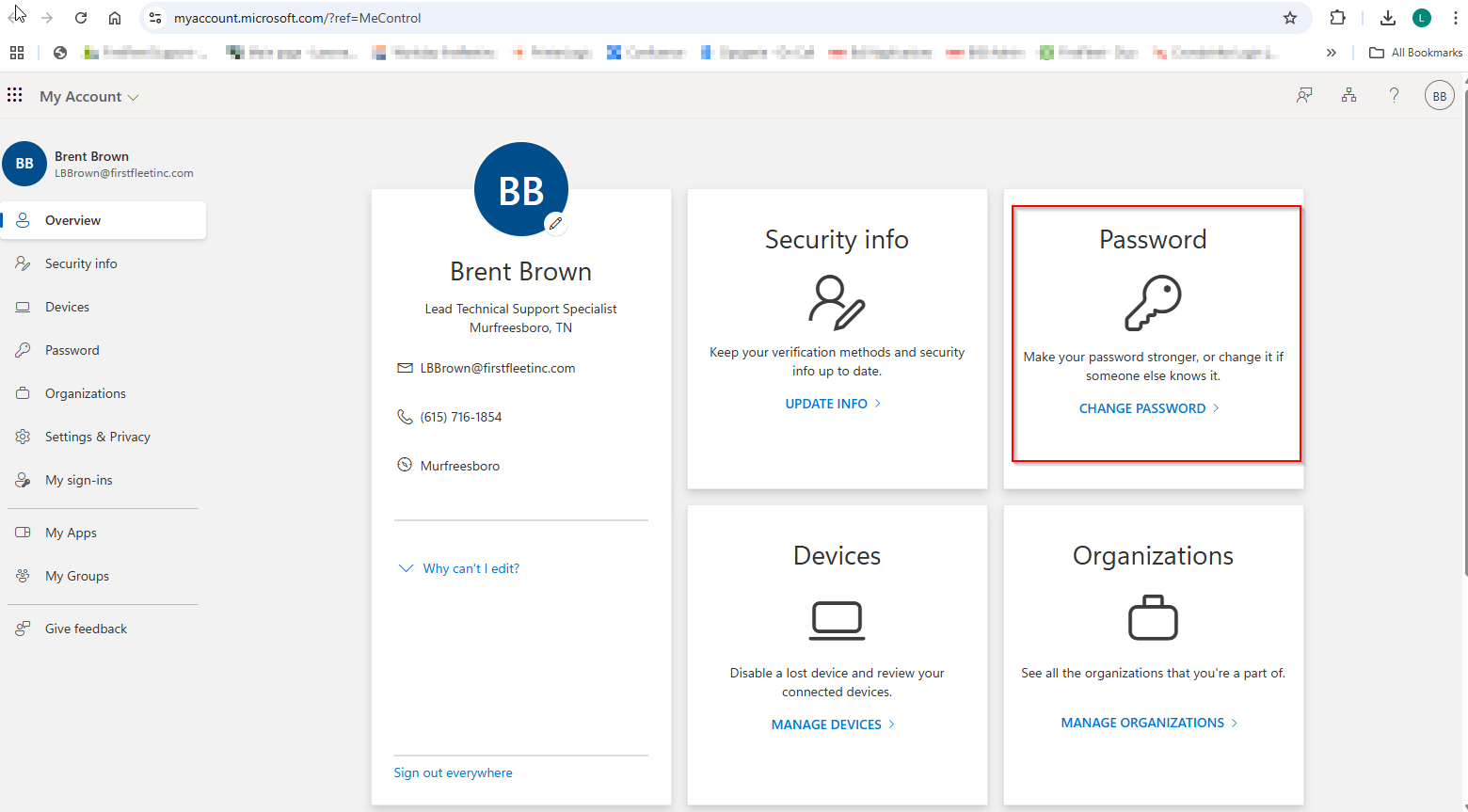The image size is (1468, 812).
Task: Click the Give feedback sidebar icon
Action: [23, 629]
